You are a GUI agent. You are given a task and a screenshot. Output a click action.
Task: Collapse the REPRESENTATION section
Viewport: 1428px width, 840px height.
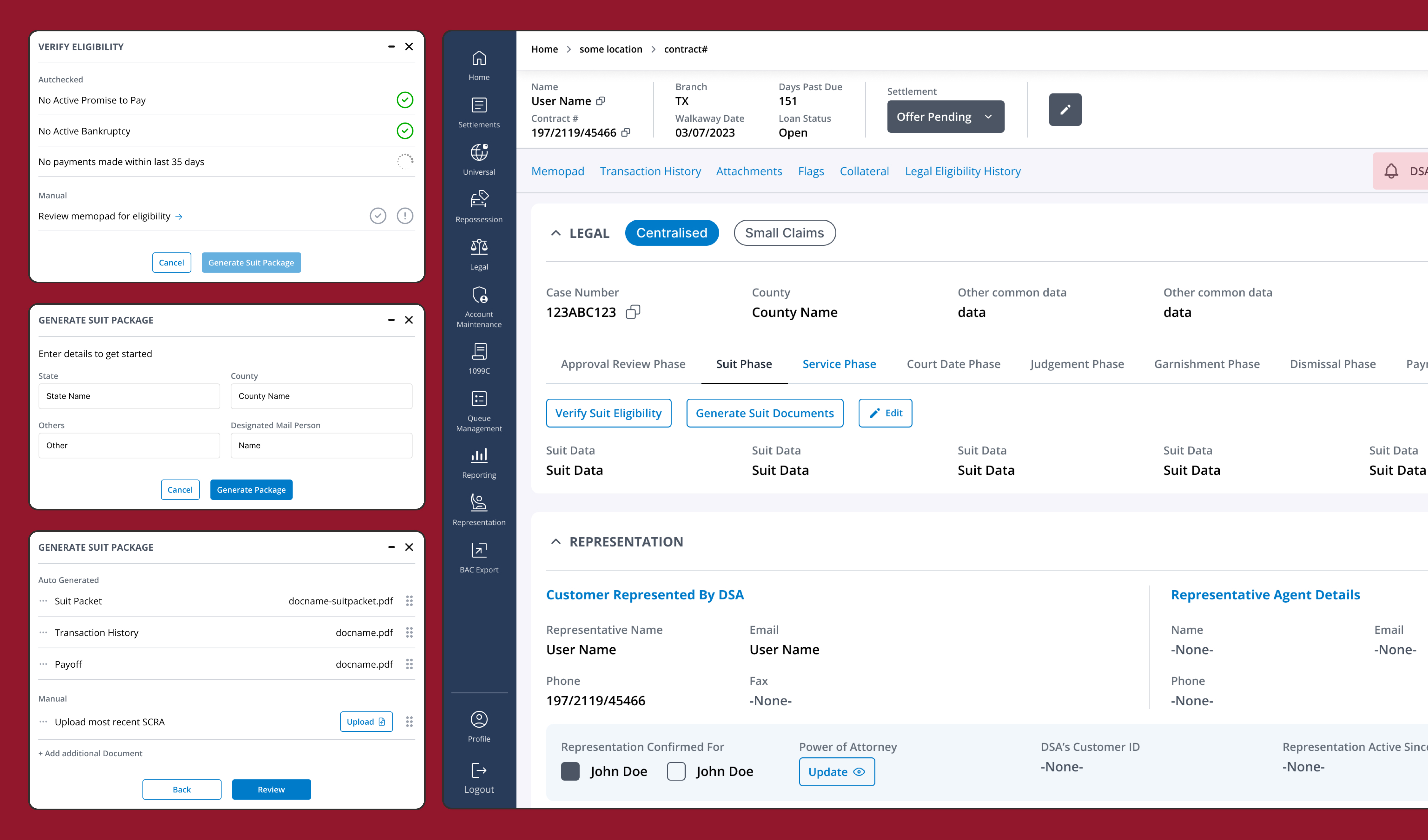555,542
